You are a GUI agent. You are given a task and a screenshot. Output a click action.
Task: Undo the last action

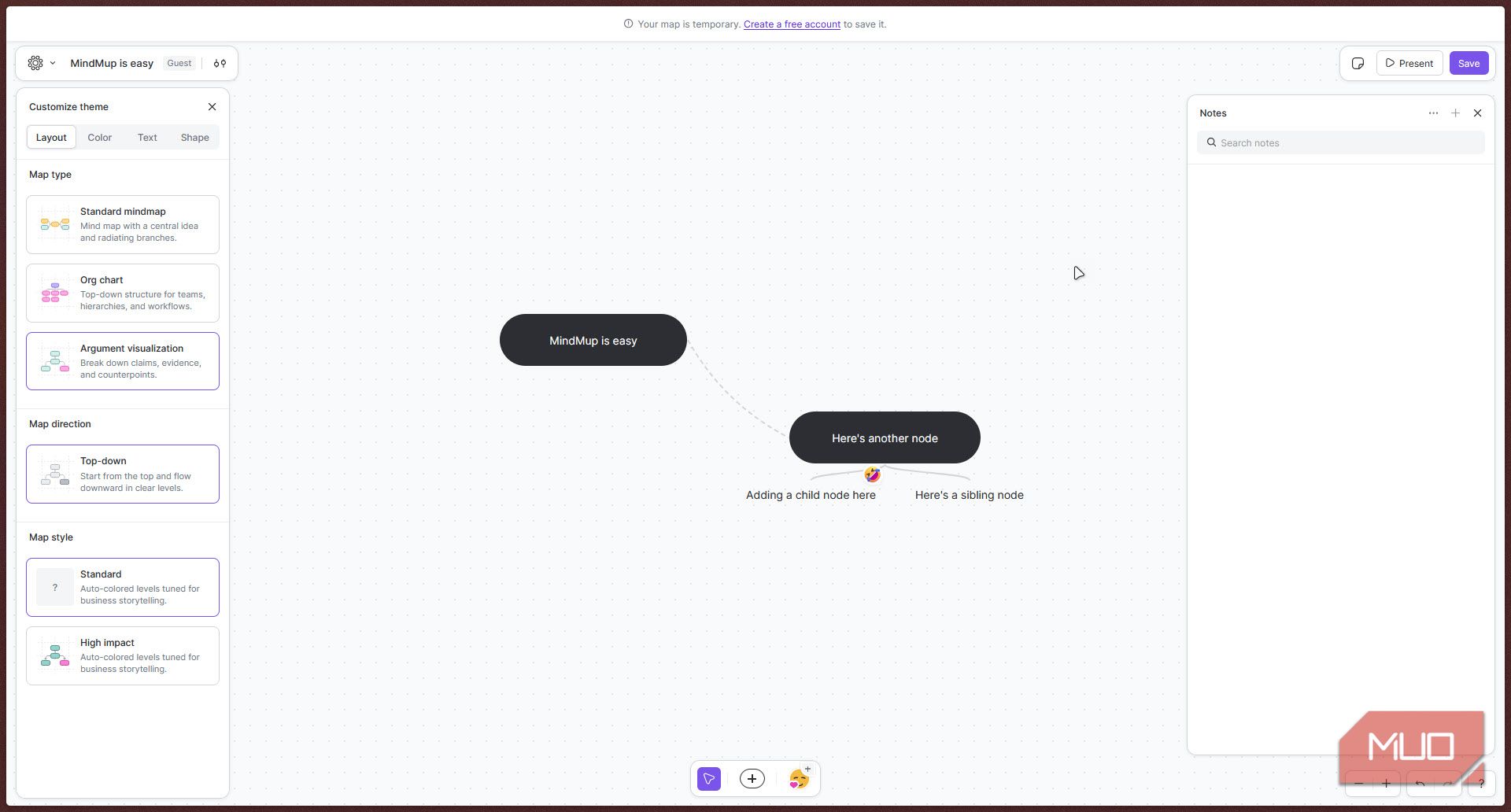(x=1420, y=784)
